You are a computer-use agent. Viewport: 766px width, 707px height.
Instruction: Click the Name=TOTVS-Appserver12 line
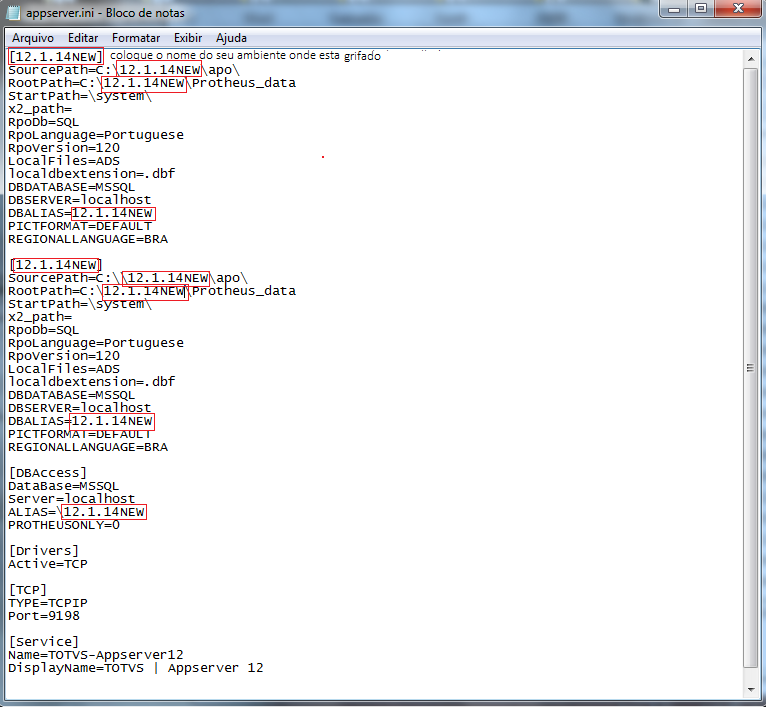tap(96, 655)
